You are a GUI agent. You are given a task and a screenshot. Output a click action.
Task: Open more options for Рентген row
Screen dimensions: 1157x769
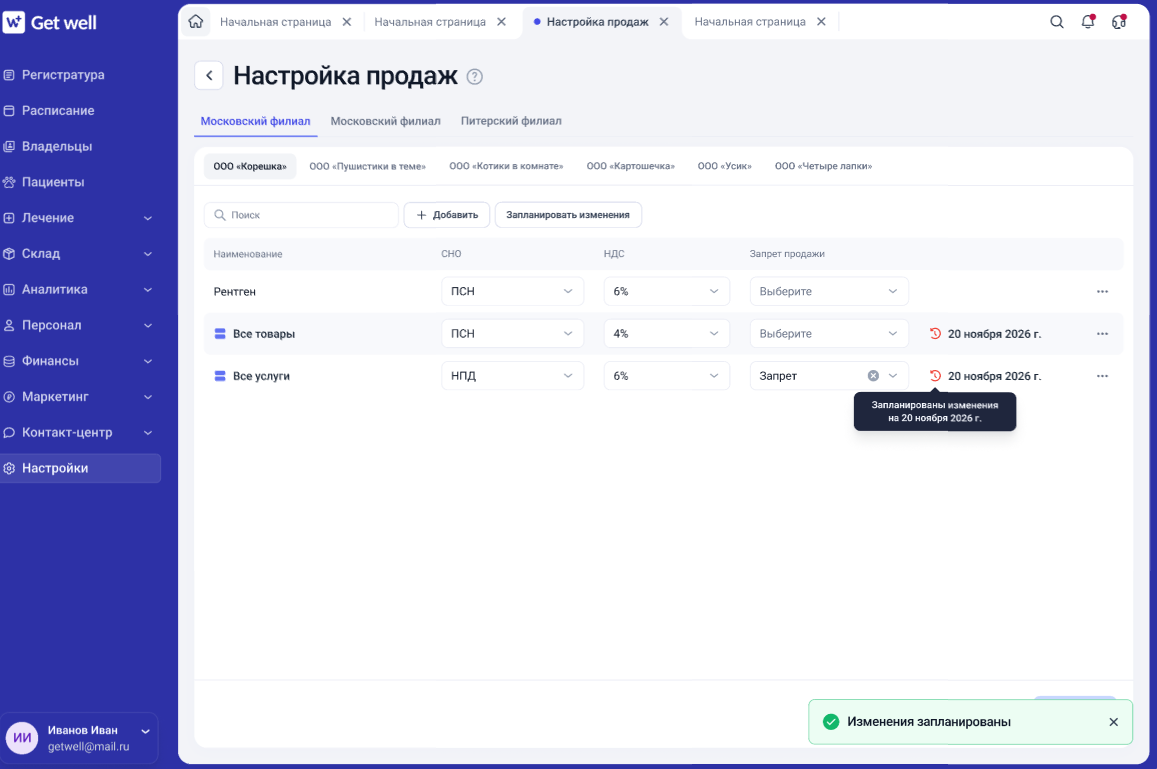1102,292
